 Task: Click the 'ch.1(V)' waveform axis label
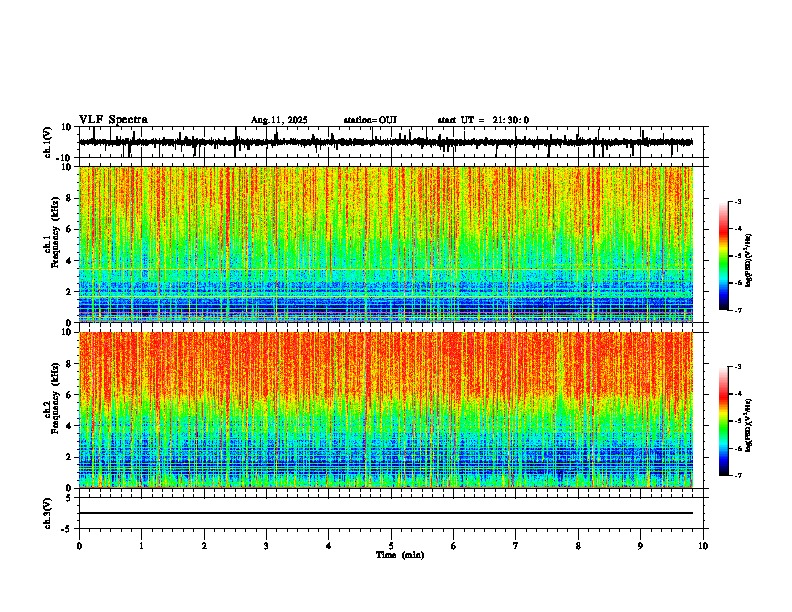(48, 142)
